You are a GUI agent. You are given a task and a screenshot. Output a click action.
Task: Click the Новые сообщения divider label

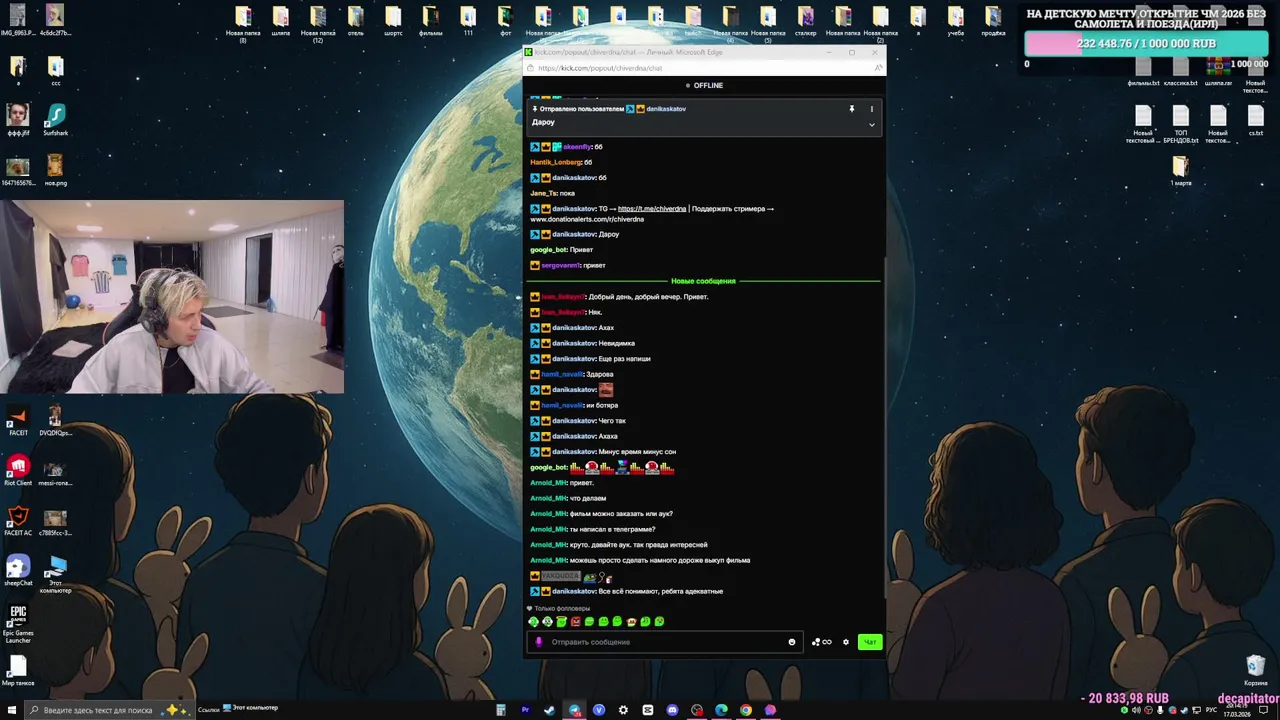[x=703, y=281]
